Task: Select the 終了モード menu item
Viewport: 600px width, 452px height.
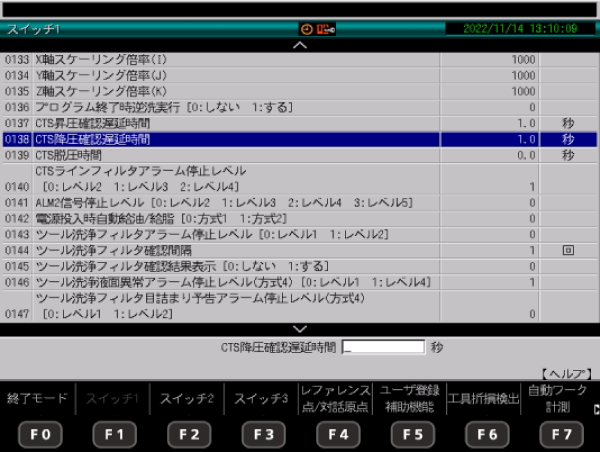Action: coord(37,398)
